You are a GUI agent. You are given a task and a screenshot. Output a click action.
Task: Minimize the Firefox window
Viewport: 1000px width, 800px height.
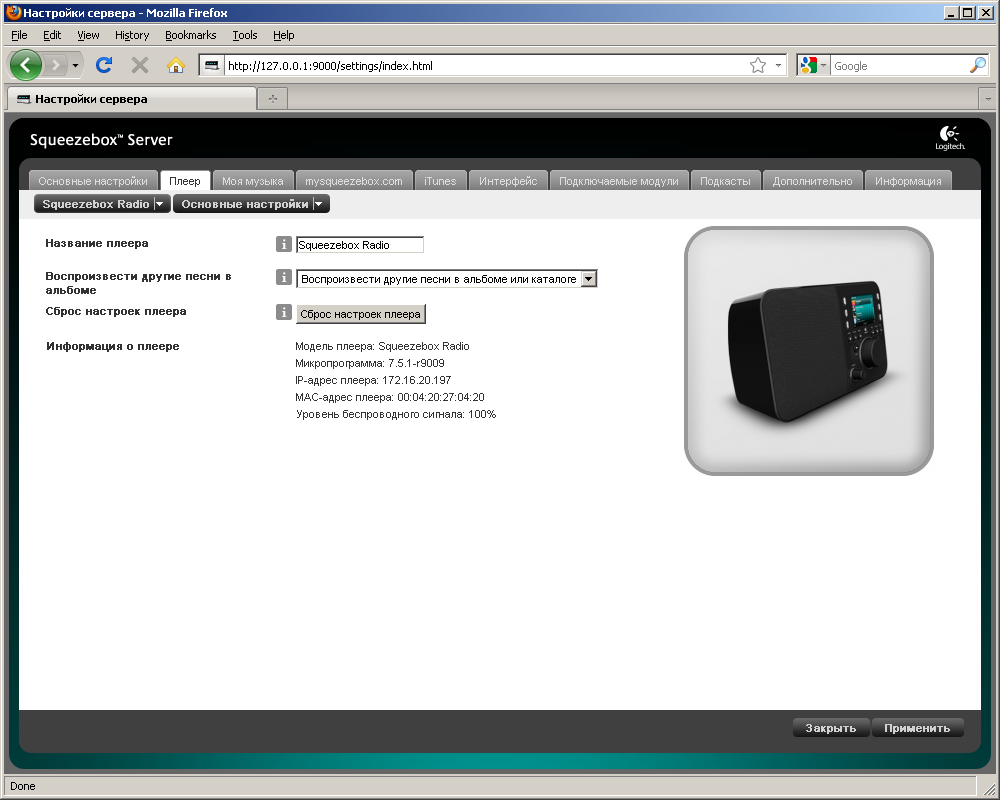tap(952, 12)
